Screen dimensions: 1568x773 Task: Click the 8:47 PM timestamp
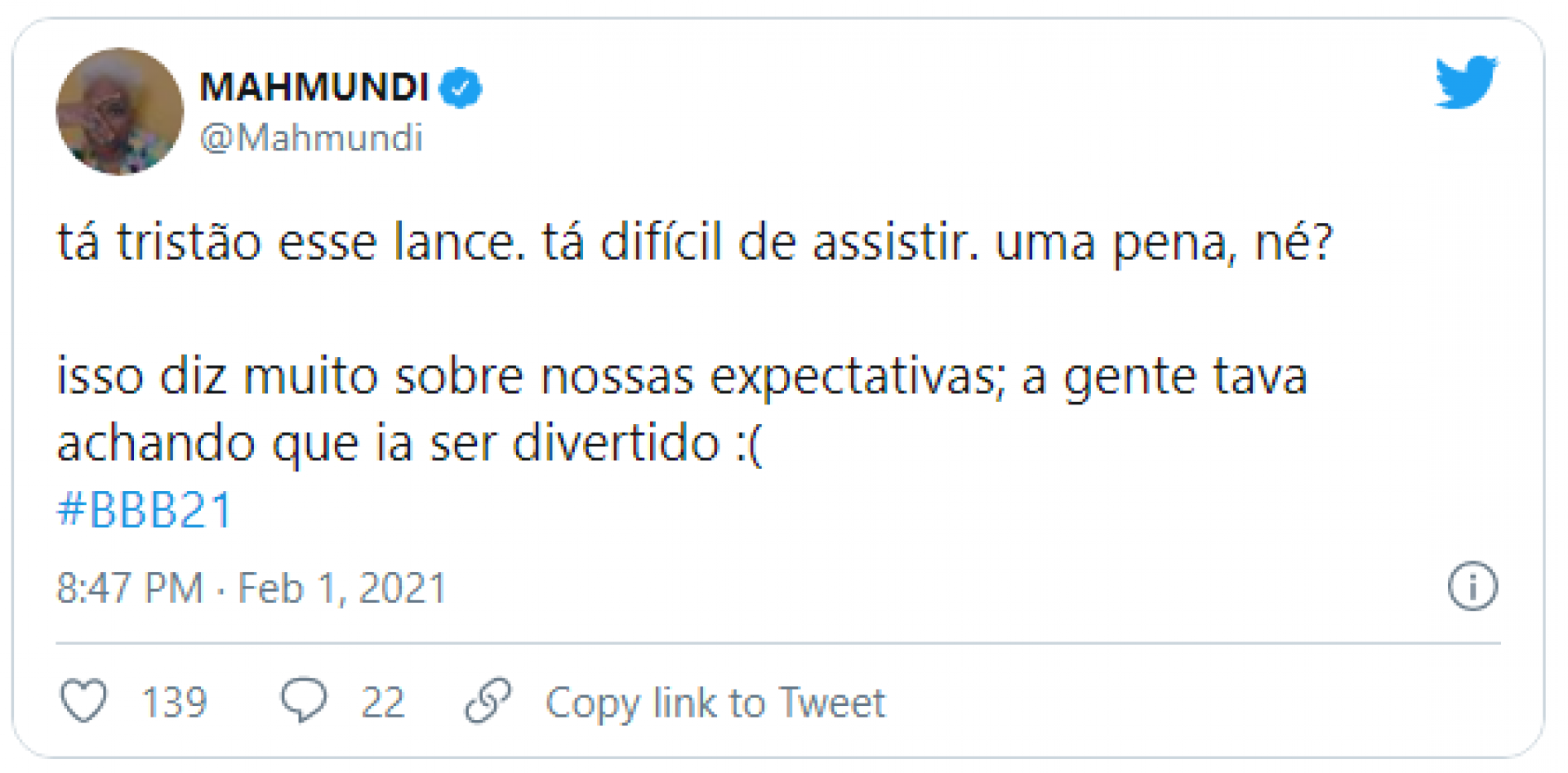coord(129,588)
